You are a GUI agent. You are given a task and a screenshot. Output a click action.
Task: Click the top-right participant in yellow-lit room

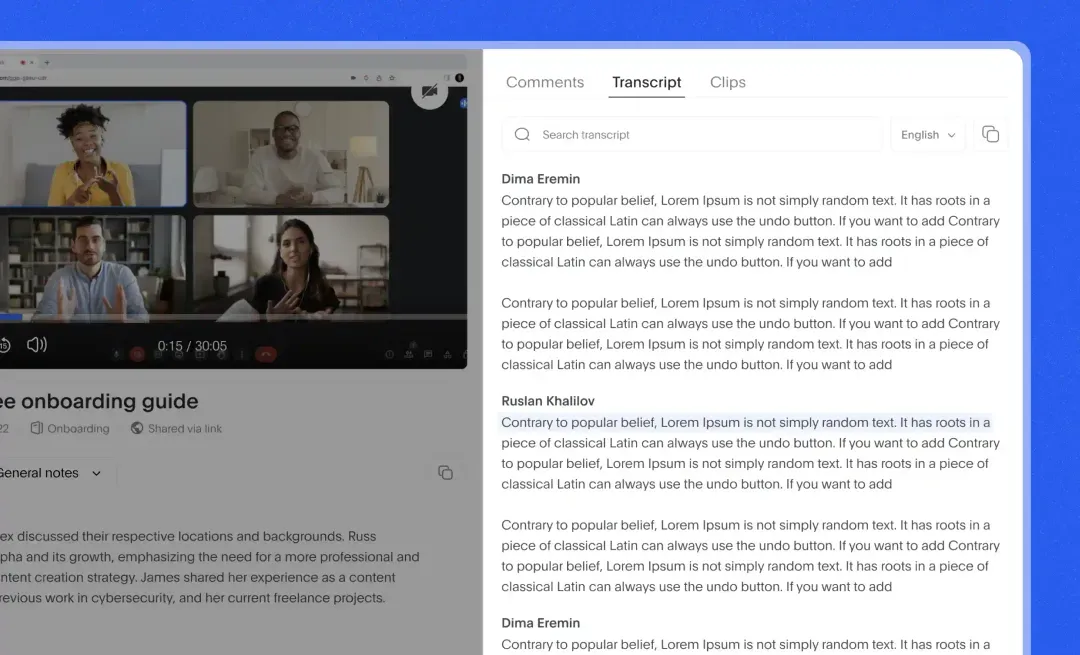coord(290,152)
